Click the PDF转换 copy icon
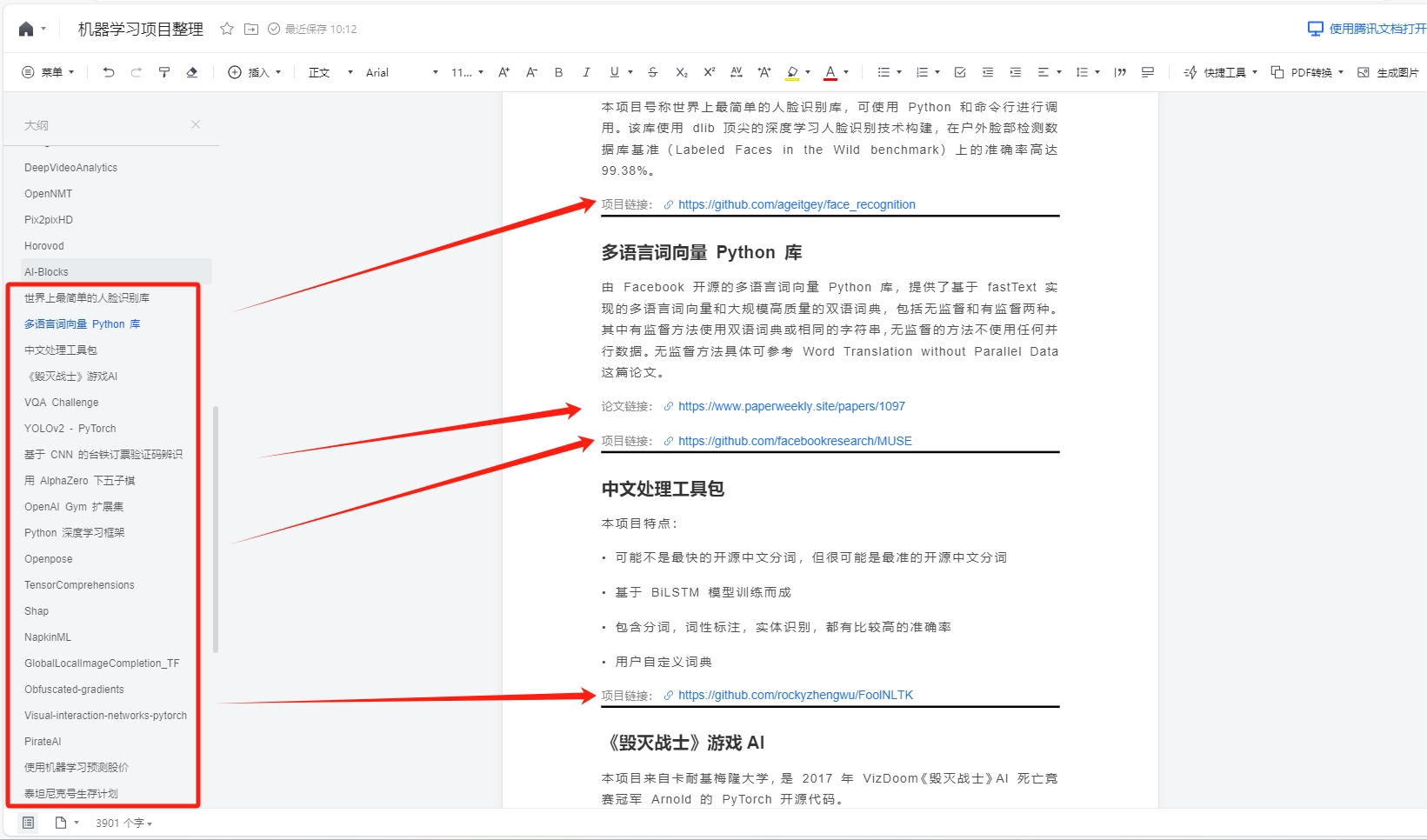Image resolution: width=1427 pixels, height=840 pixels. 1277,72
